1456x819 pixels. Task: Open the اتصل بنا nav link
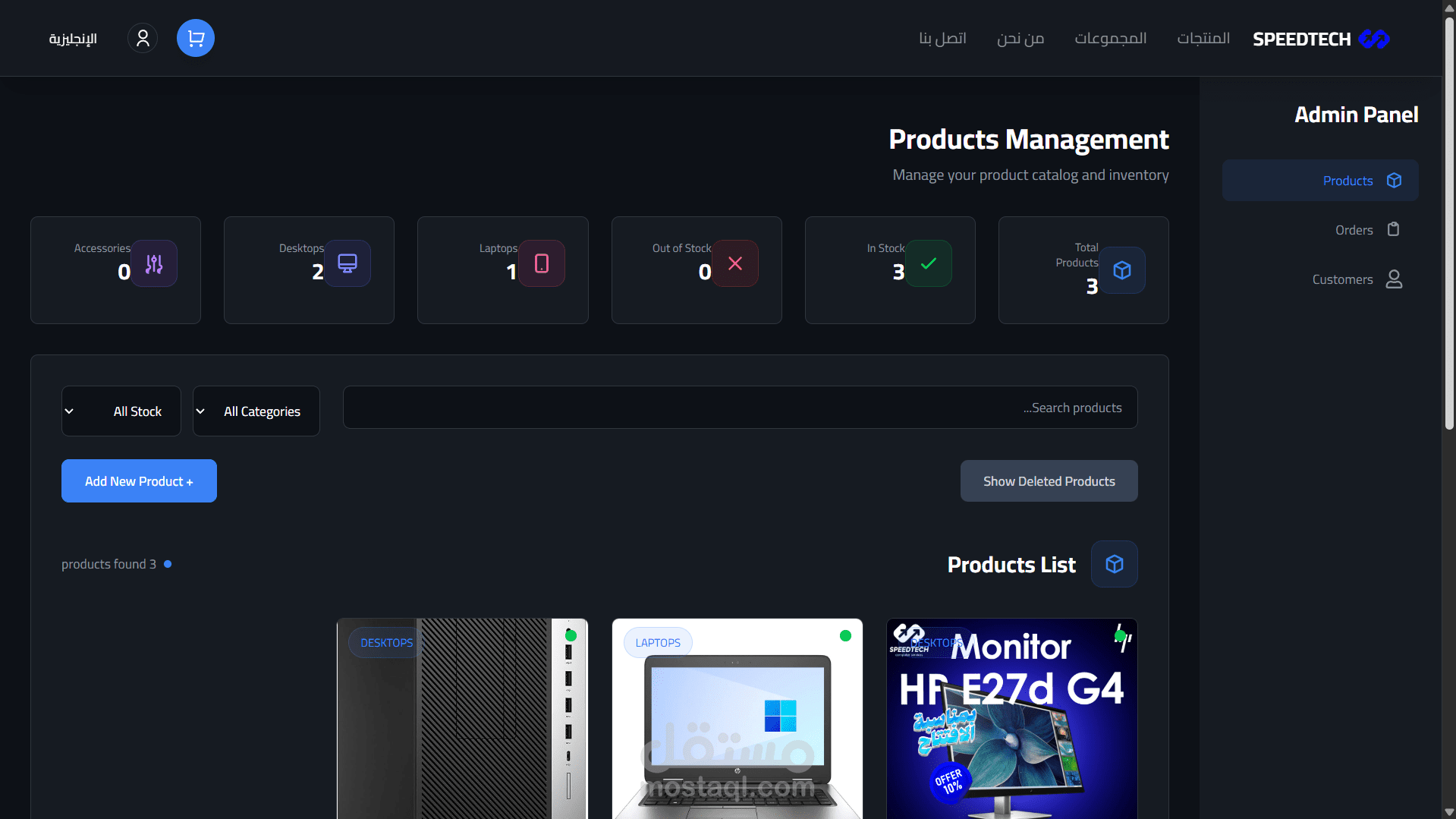pyautogui.click(x=942, y=38)
